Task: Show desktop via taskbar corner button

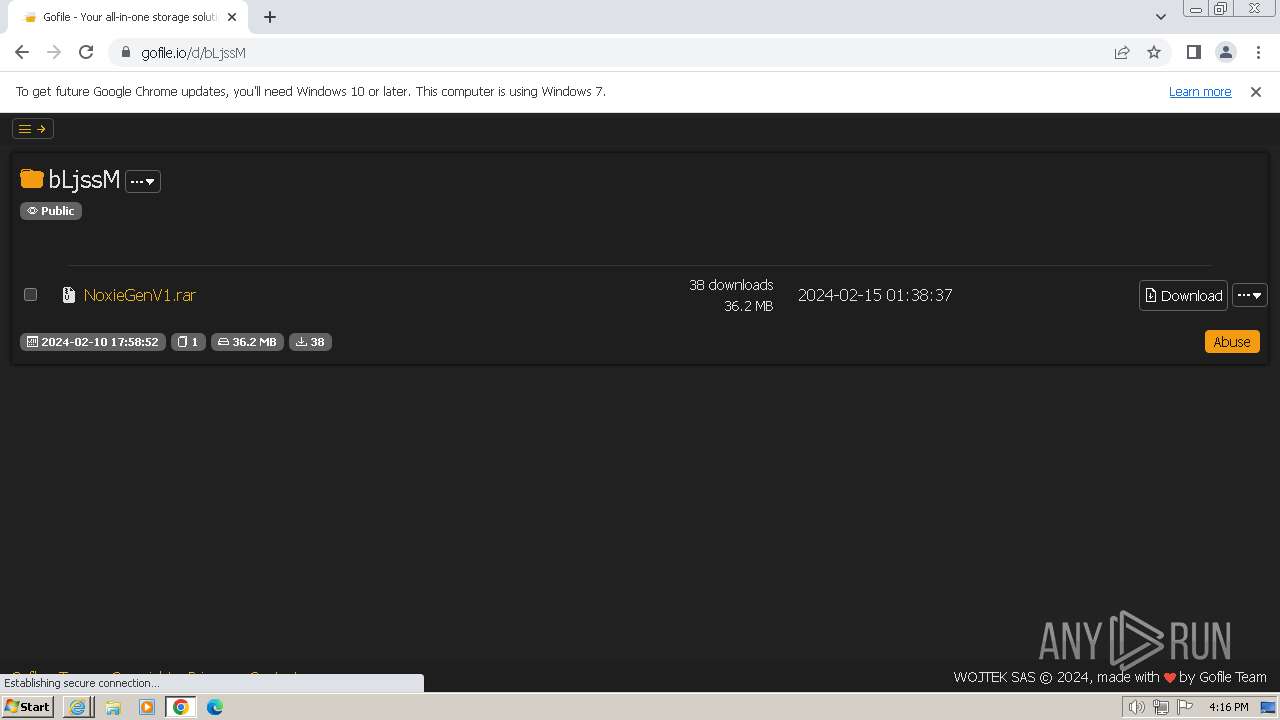Action: click(x=1269, y=707)
